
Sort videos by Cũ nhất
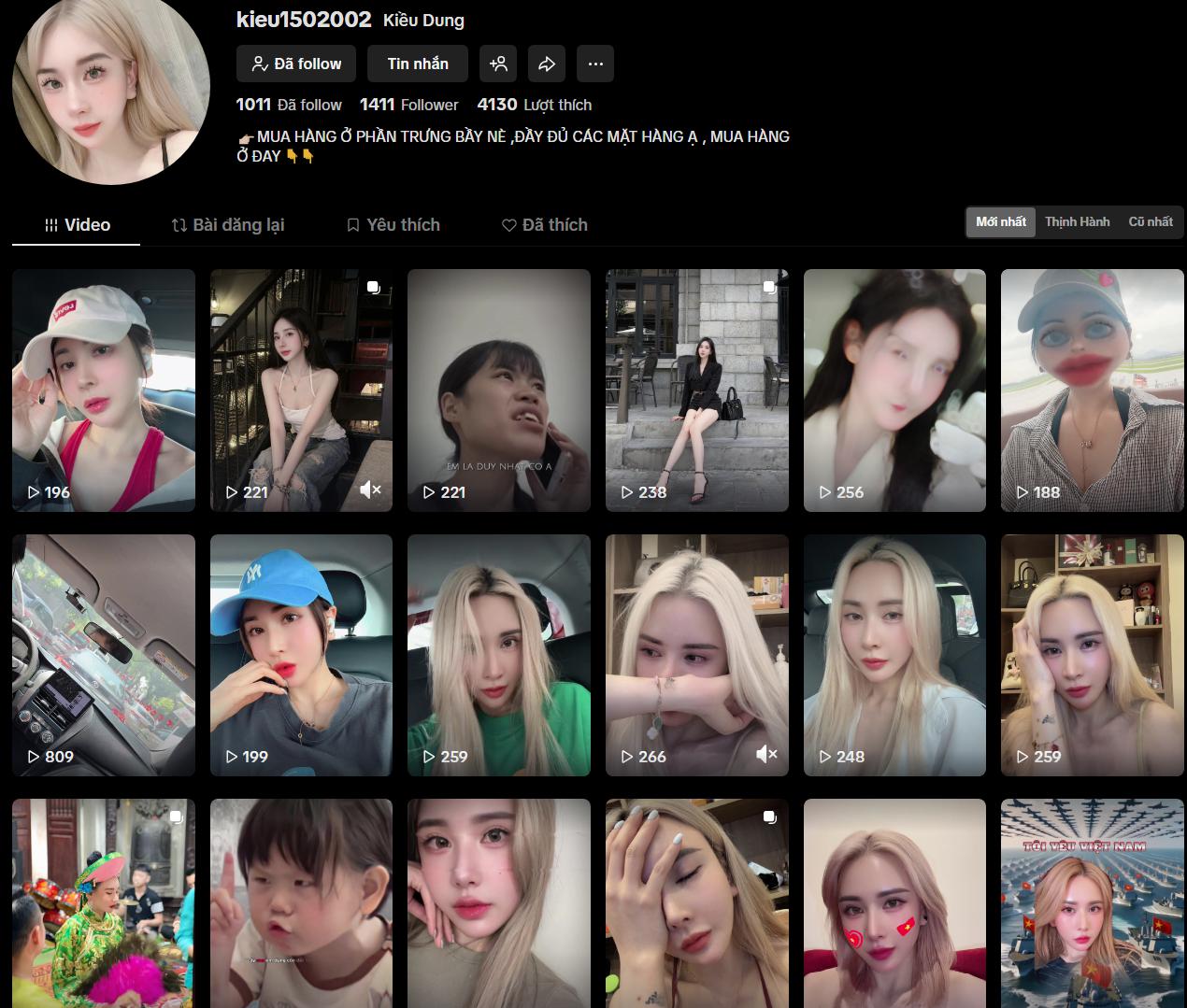(x=1150, y=222)
